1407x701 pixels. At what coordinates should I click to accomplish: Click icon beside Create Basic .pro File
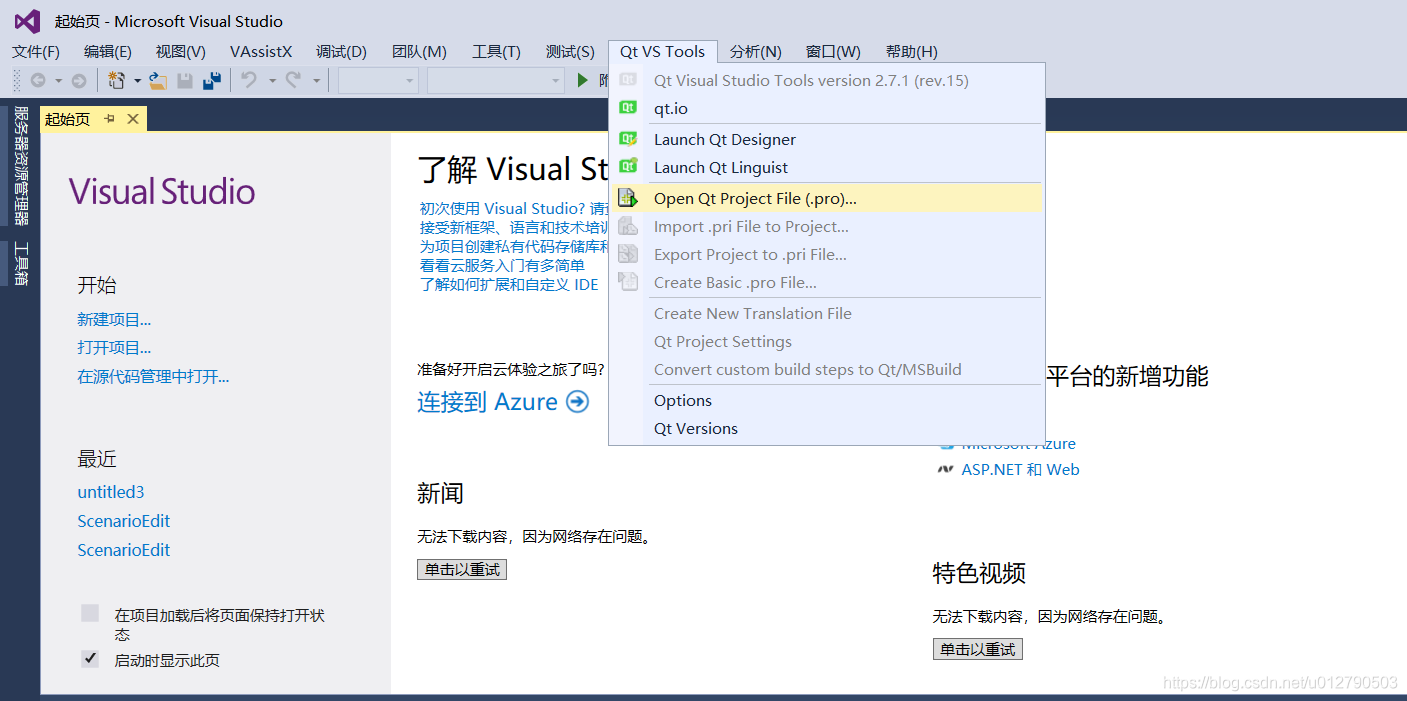628,282
